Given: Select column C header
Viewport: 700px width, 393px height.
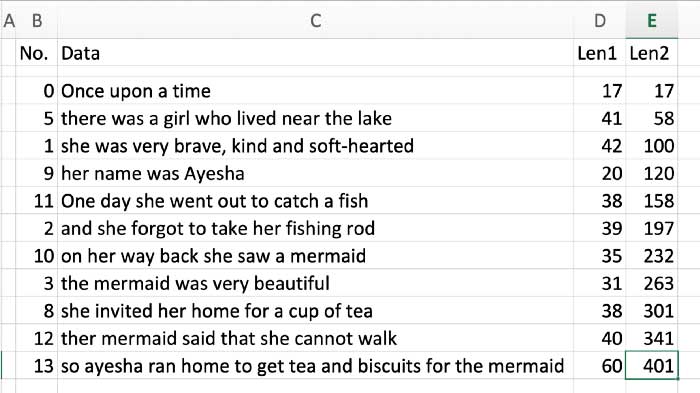Looking at the screenshot, I should [315, 21].
